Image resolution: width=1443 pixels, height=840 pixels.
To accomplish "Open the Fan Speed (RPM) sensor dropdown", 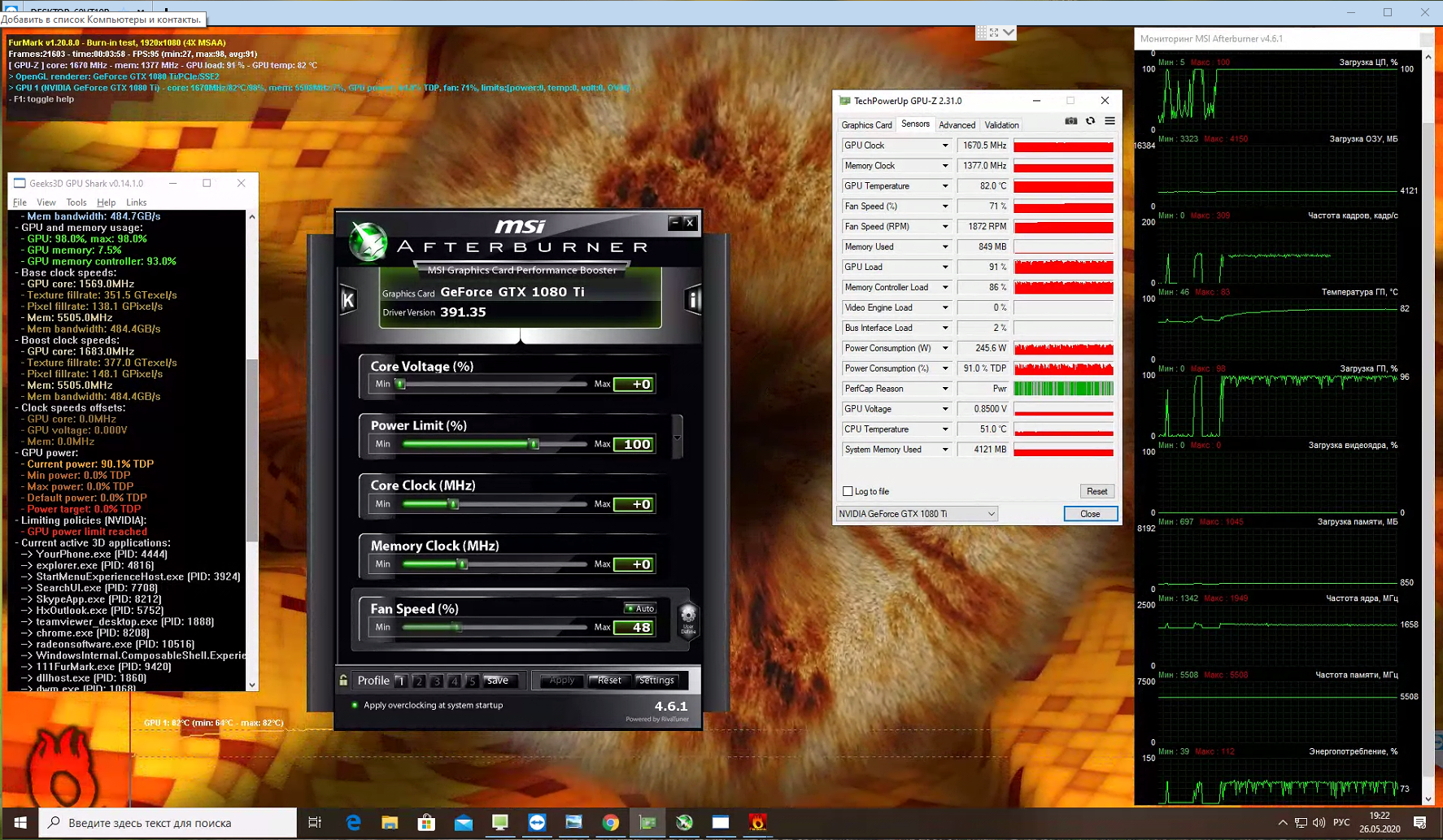I will (x=945, y=227).
